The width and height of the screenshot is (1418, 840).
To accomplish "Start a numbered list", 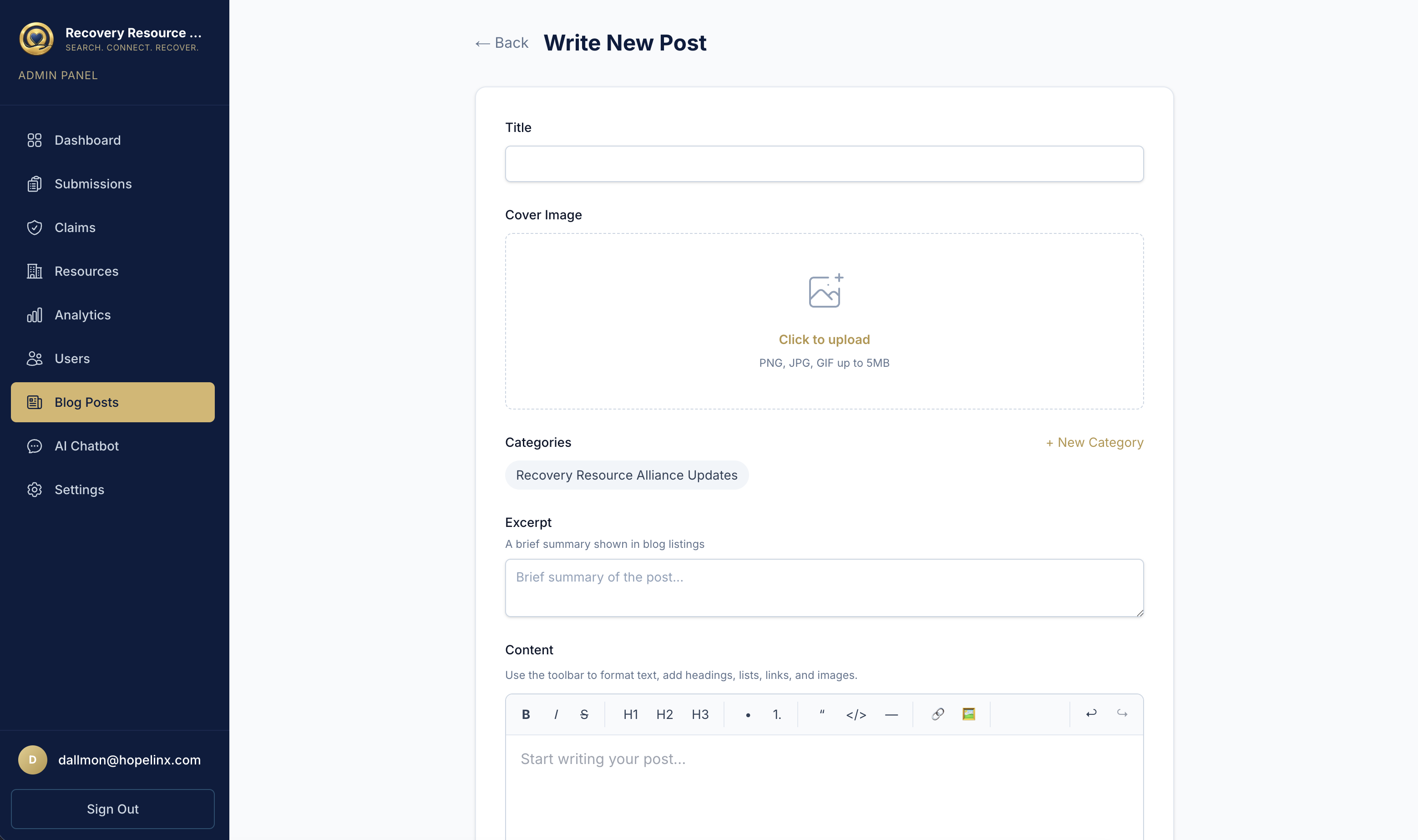I will coord(777,714).
